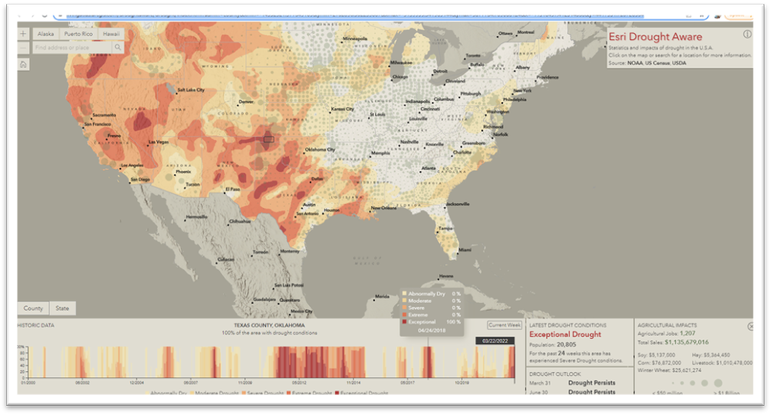The image size is (772, 415).
Task: Click the Esri Drought Aware title
Action: point(655,37)
